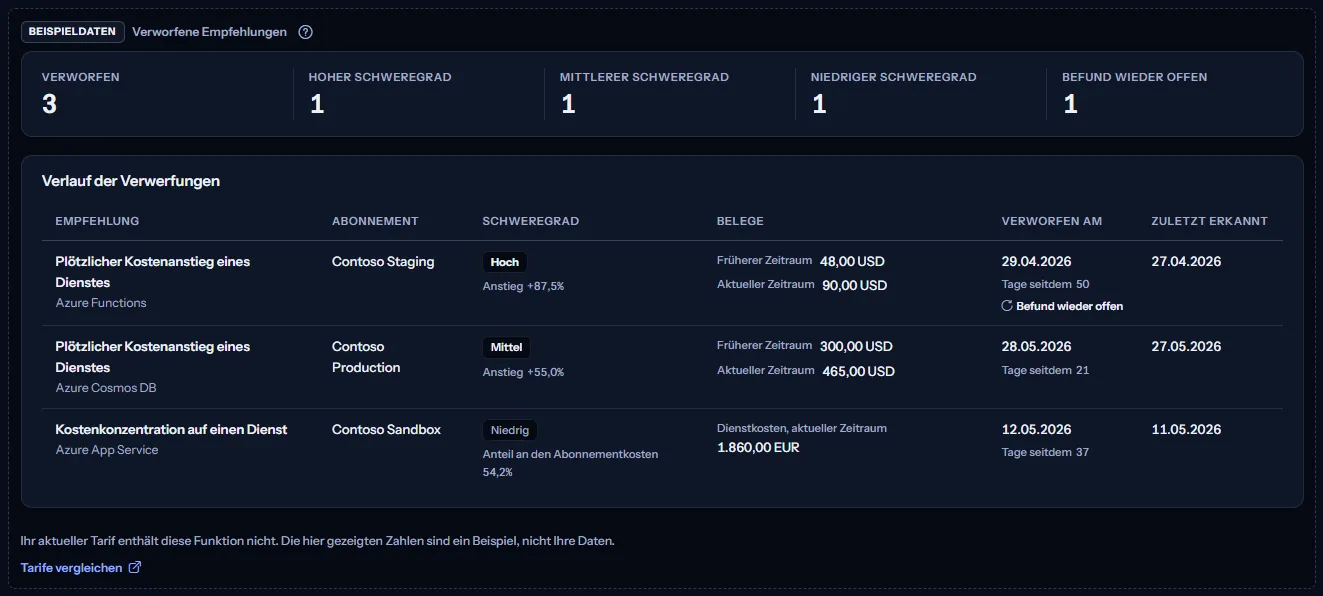The image size is (1323, 596).
Task: Click the circular arrow icon in the Azure Functions row
Action: click(x=1007, y=306)
